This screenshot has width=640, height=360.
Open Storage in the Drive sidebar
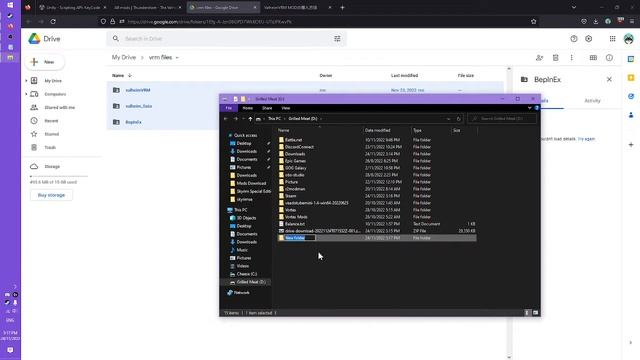click(52, 167)
